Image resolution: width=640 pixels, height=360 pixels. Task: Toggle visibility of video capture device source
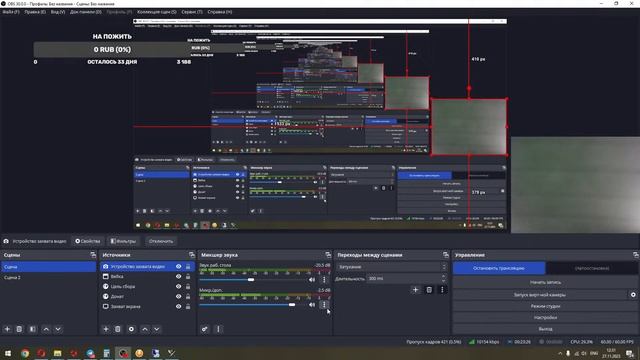pyautogui.click(x=178, y=267)
